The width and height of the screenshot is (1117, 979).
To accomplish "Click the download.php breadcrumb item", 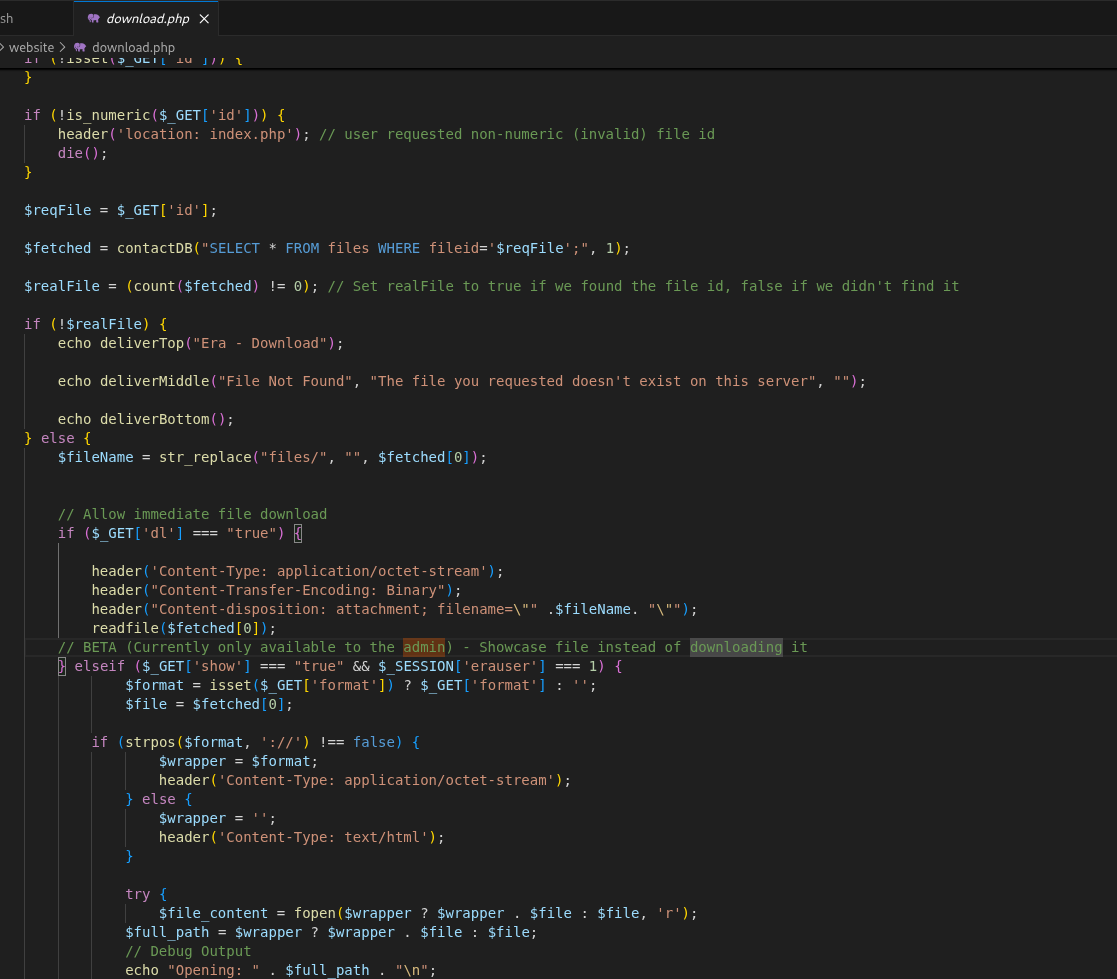I will point(133,47).
